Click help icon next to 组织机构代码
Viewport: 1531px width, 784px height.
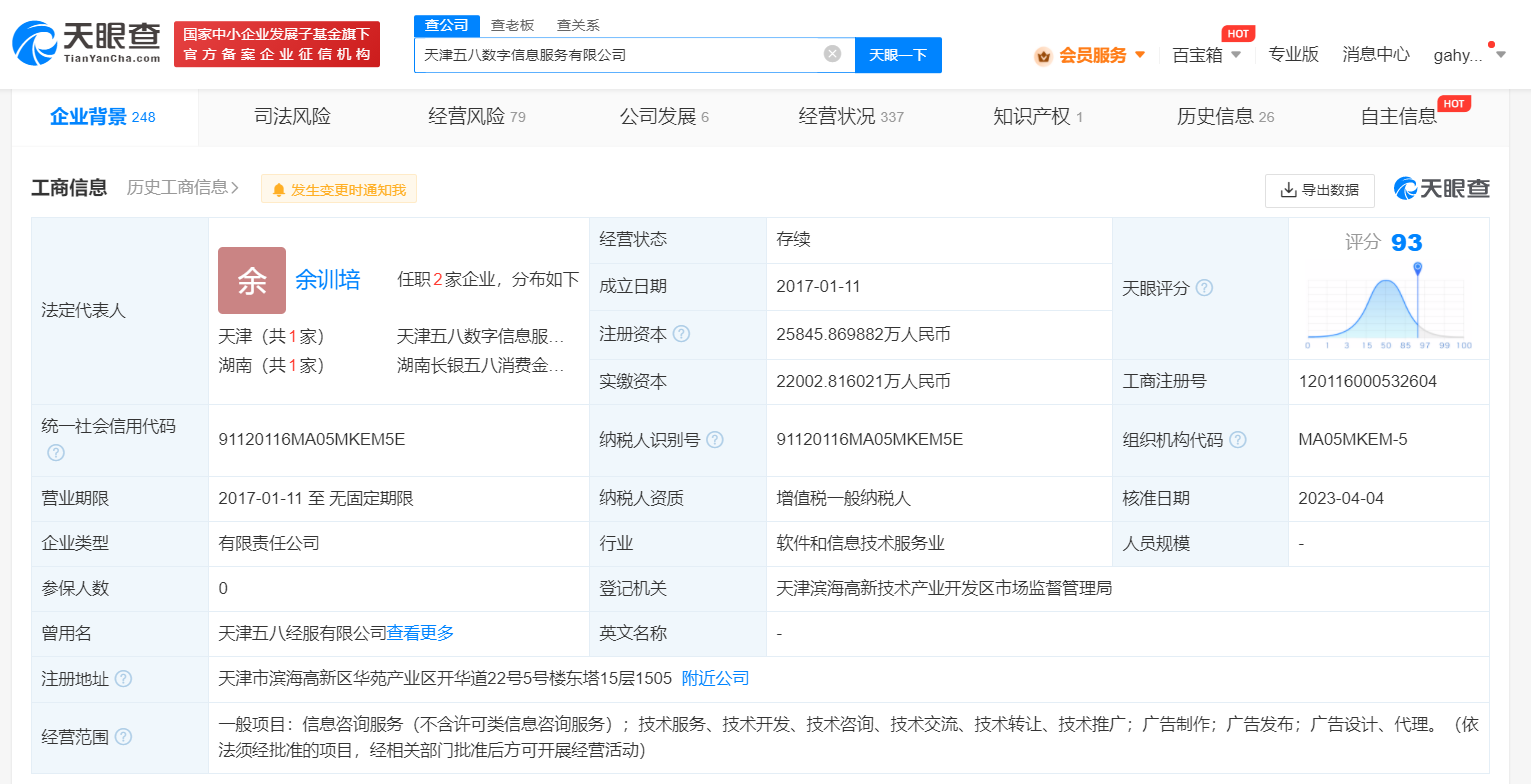click(1238, 440)
